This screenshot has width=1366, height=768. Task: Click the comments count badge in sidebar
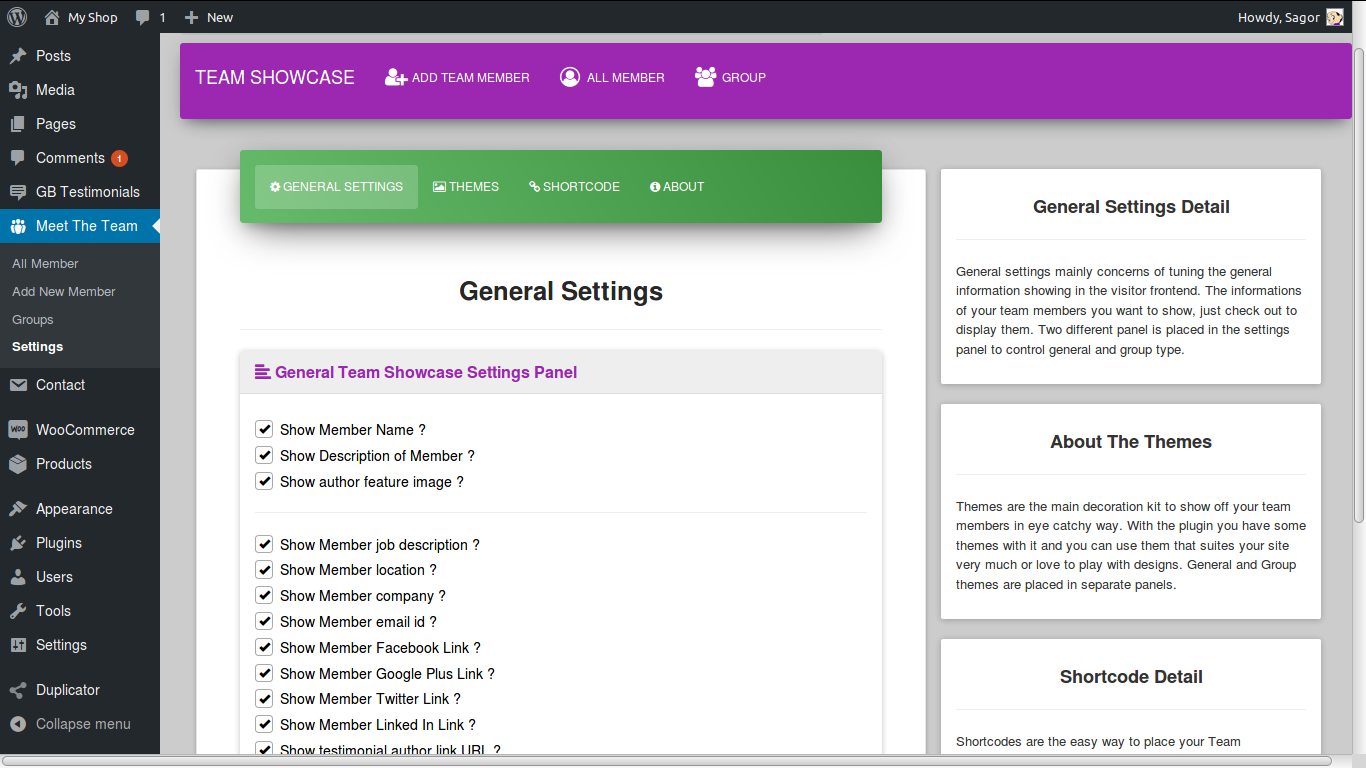click(x=119, y=158)
